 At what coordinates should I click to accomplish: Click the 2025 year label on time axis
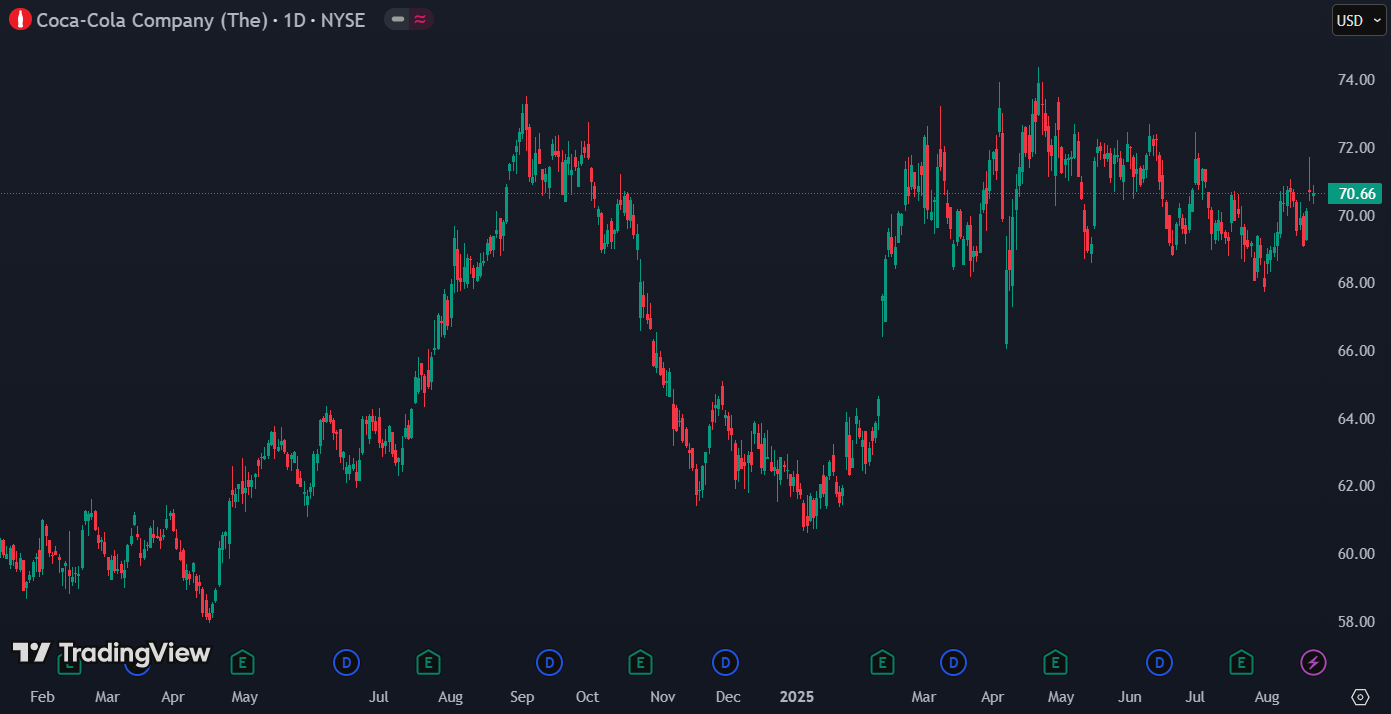(797, 697)
